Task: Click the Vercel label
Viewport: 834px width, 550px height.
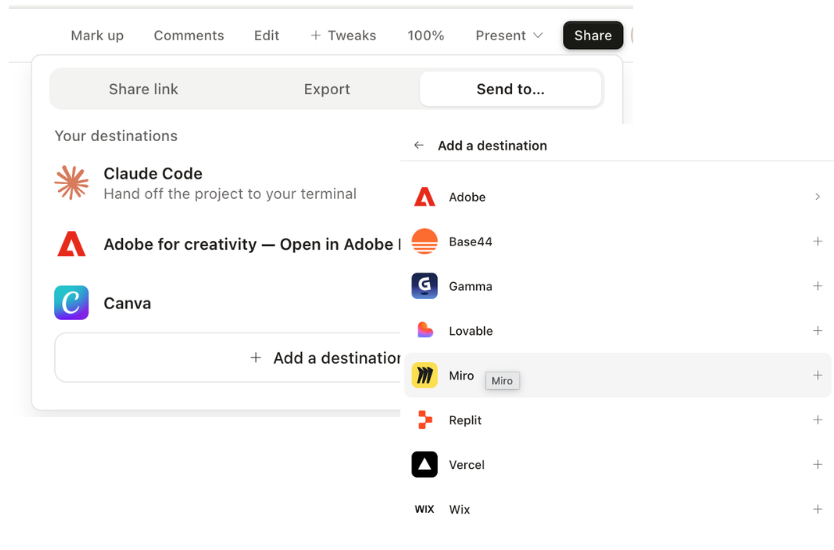Action: coord(466,465)
